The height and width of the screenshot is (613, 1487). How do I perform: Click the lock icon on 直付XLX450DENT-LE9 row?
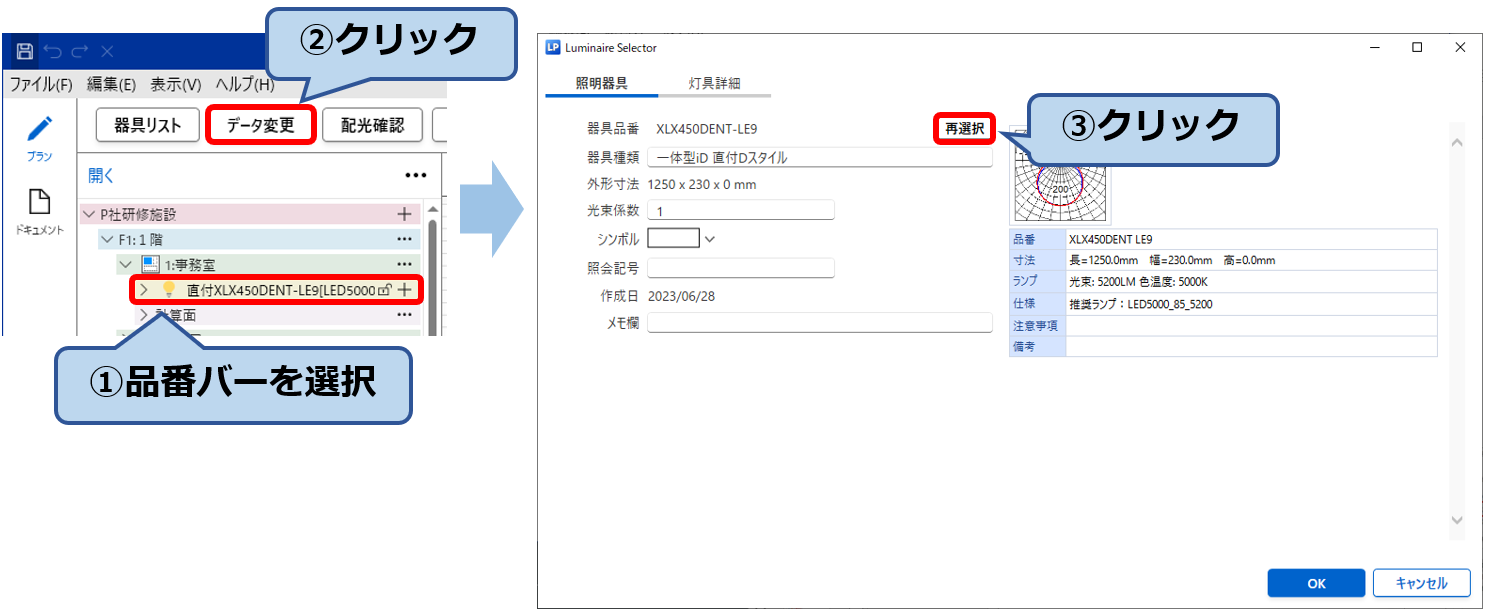pyautogui.click(x=383, y=290)
